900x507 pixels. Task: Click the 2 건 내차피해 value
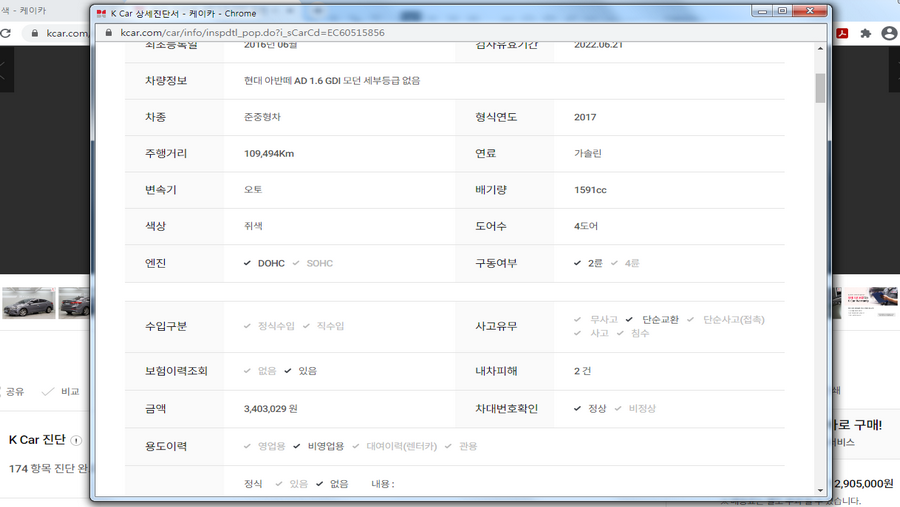click(x=582, y=371)
